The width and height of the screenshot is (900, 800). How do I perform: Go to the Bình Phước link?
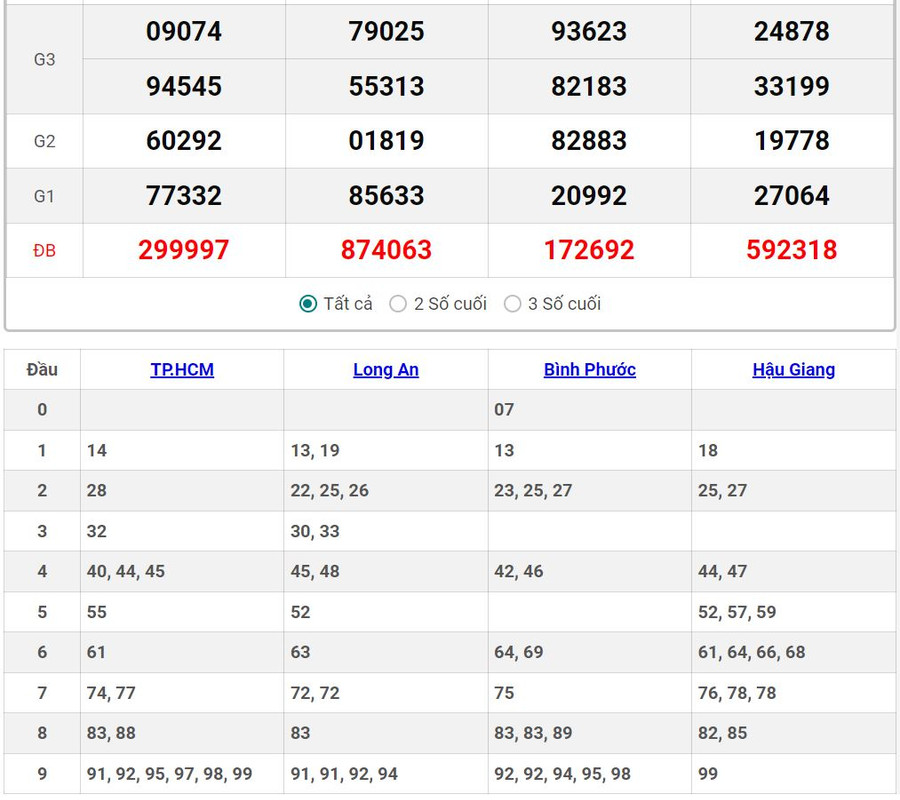tap(589, 370)
